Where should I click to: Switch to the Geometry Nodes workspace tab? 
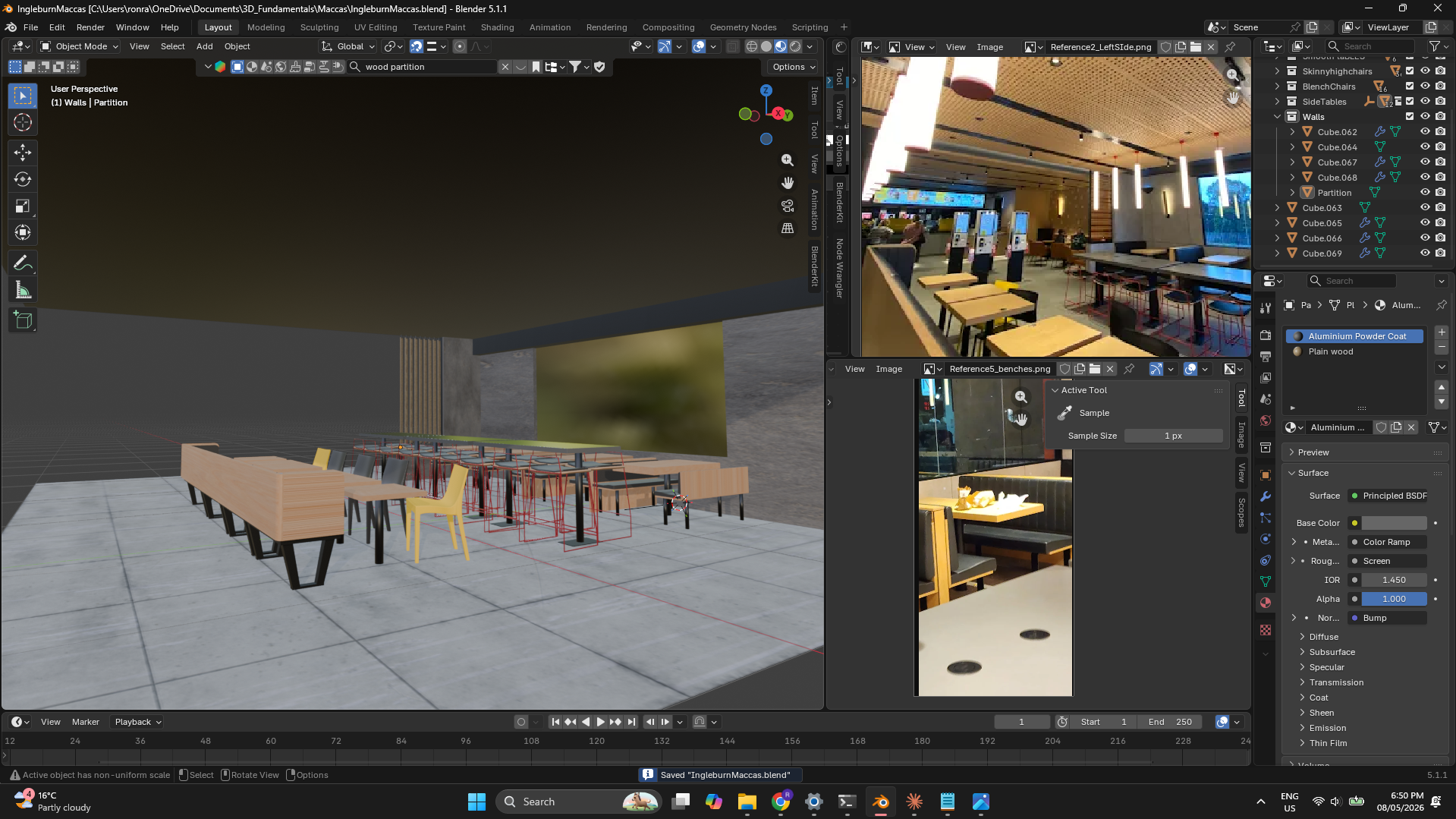743,27
